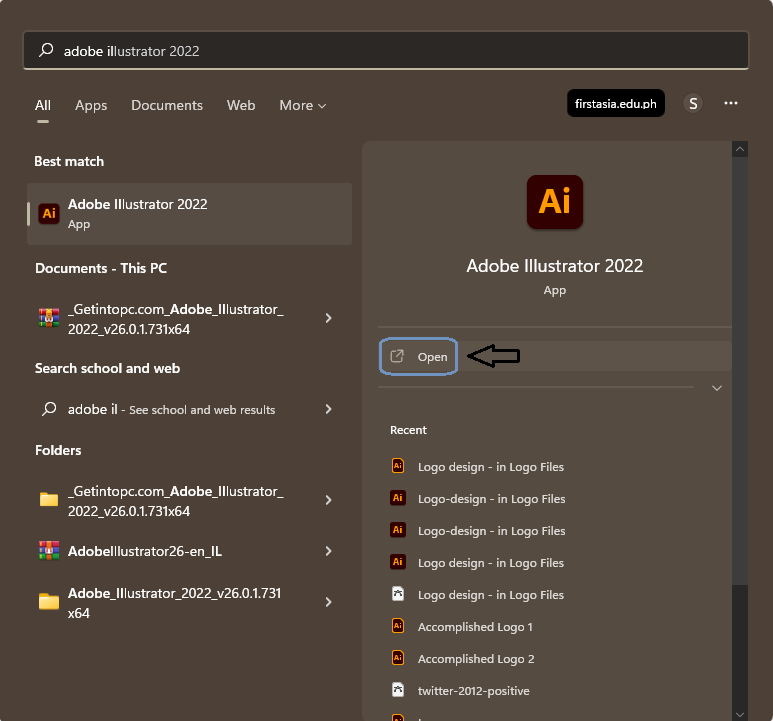The image size is (773, 721).
Task: Click WinRAR icon of AdobeIllustrator26-en_IL
Action: (49, 550)
